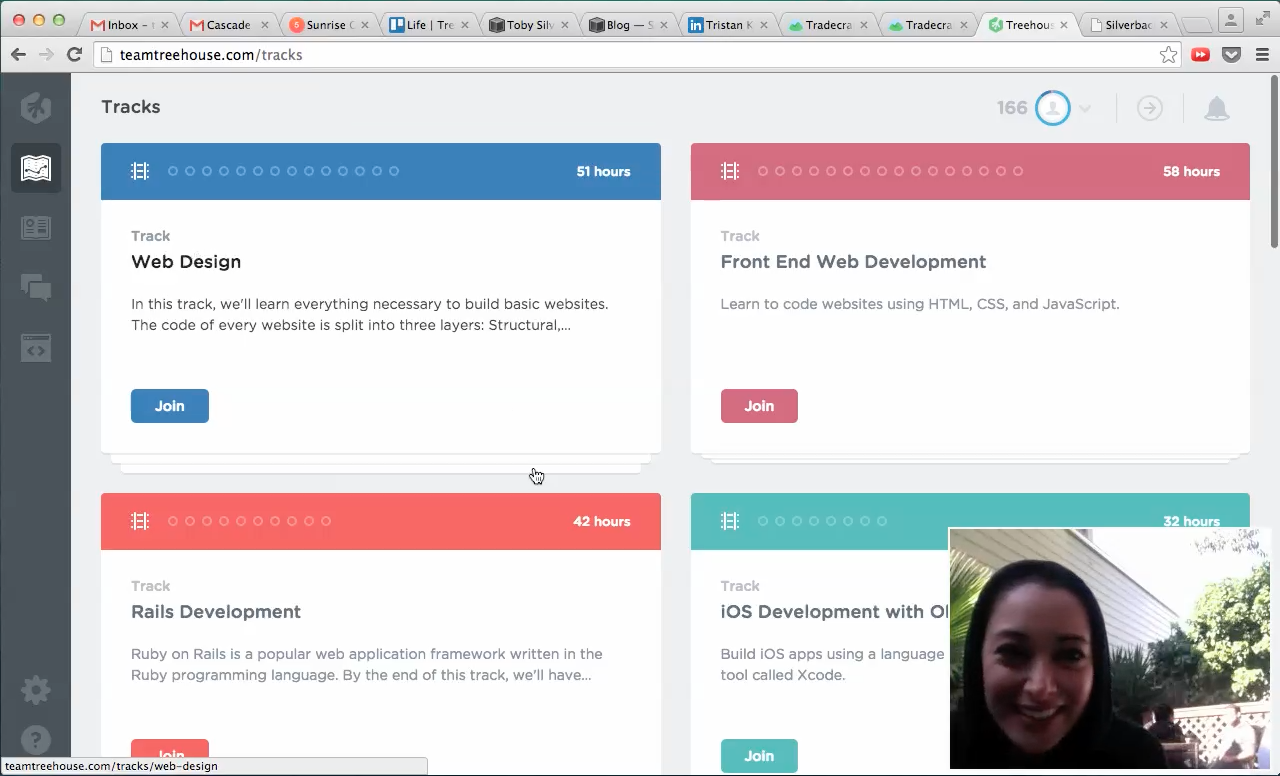Screen dimensions: 1280x776
Task: Go back with the browser back arrow
Action: [x=18, y=55]
